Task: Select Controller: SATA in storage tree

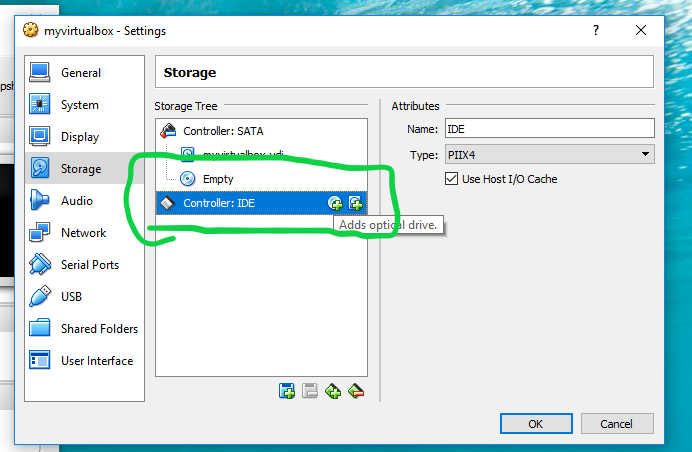Action: [222, 131]
